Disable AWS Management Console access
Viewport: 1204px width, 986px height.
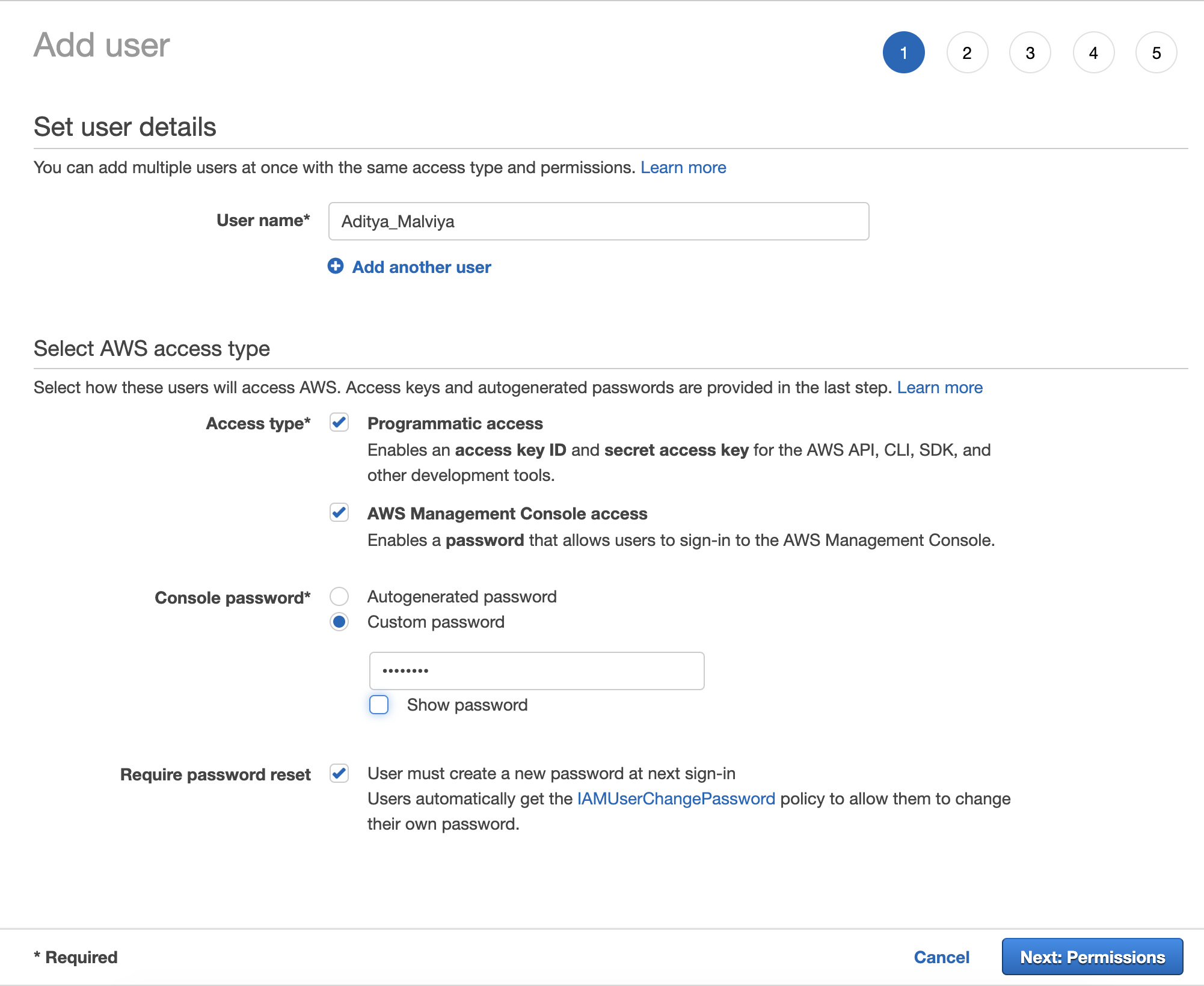[x=339, y=513]
